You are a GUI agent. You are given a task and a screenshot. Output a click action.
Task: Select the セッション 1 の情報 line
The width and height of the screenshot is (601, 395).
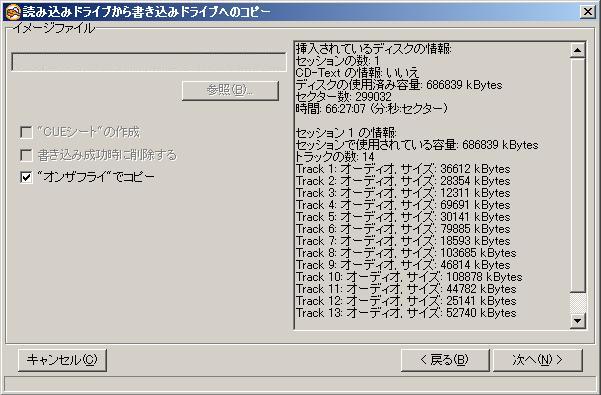346,133
